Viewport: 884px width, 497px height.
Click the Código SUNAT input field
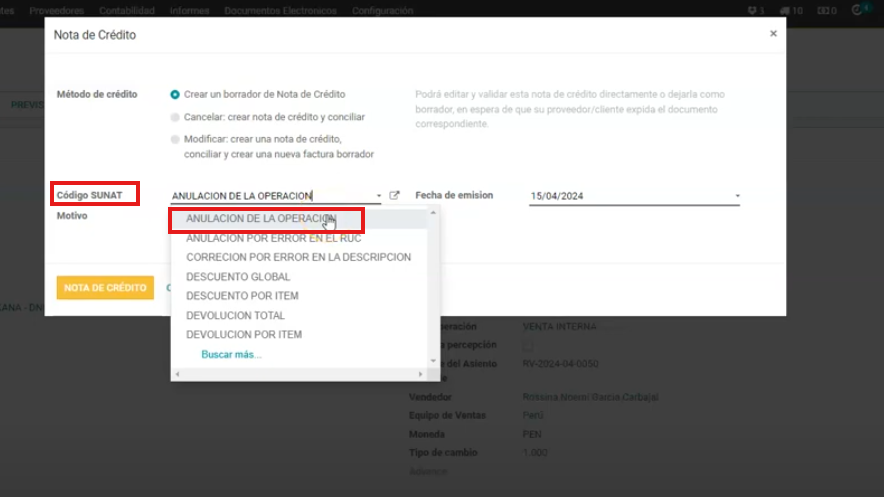click(x=268, y=197)
